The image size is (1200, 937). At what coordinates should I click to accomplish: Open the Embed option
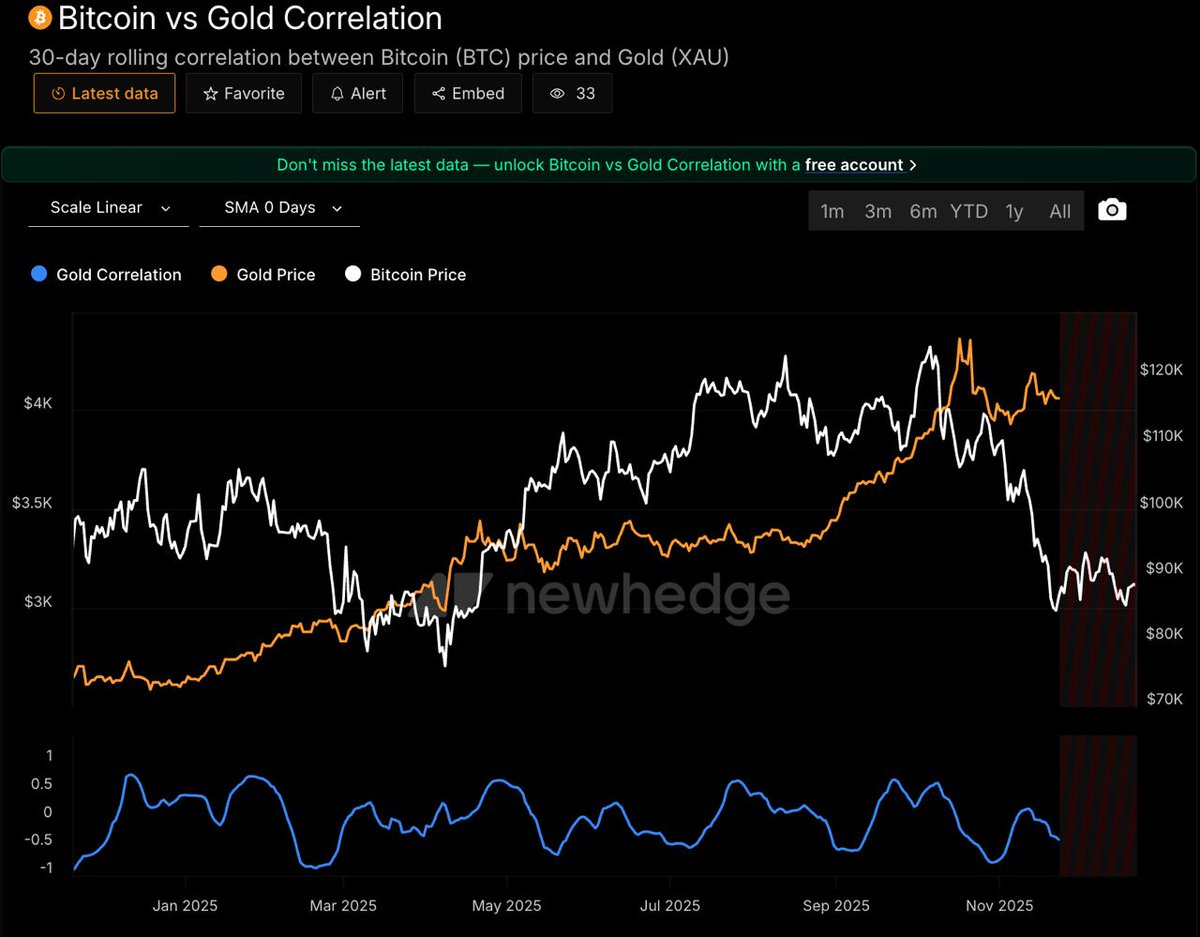[468, 93]
